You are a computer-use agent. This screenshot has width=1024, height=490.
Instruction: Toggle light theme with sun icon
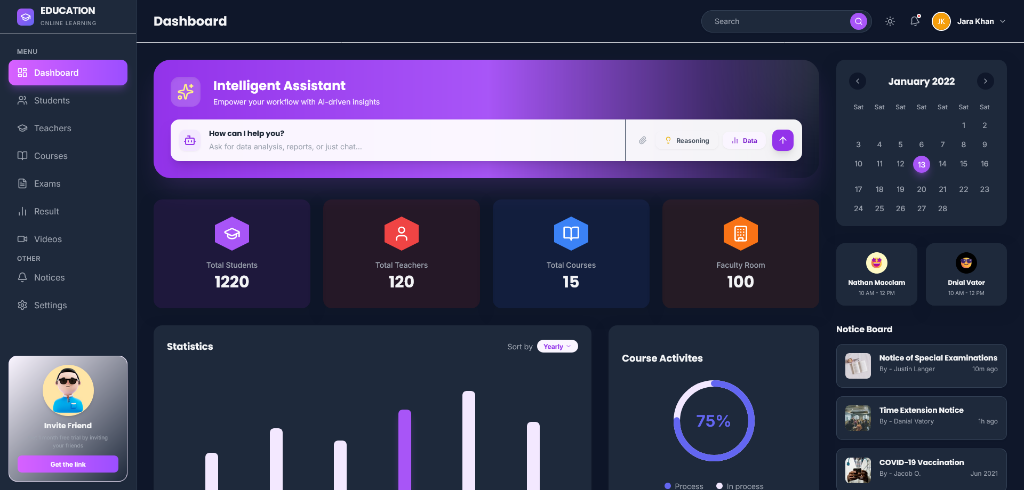pos(890,21)
